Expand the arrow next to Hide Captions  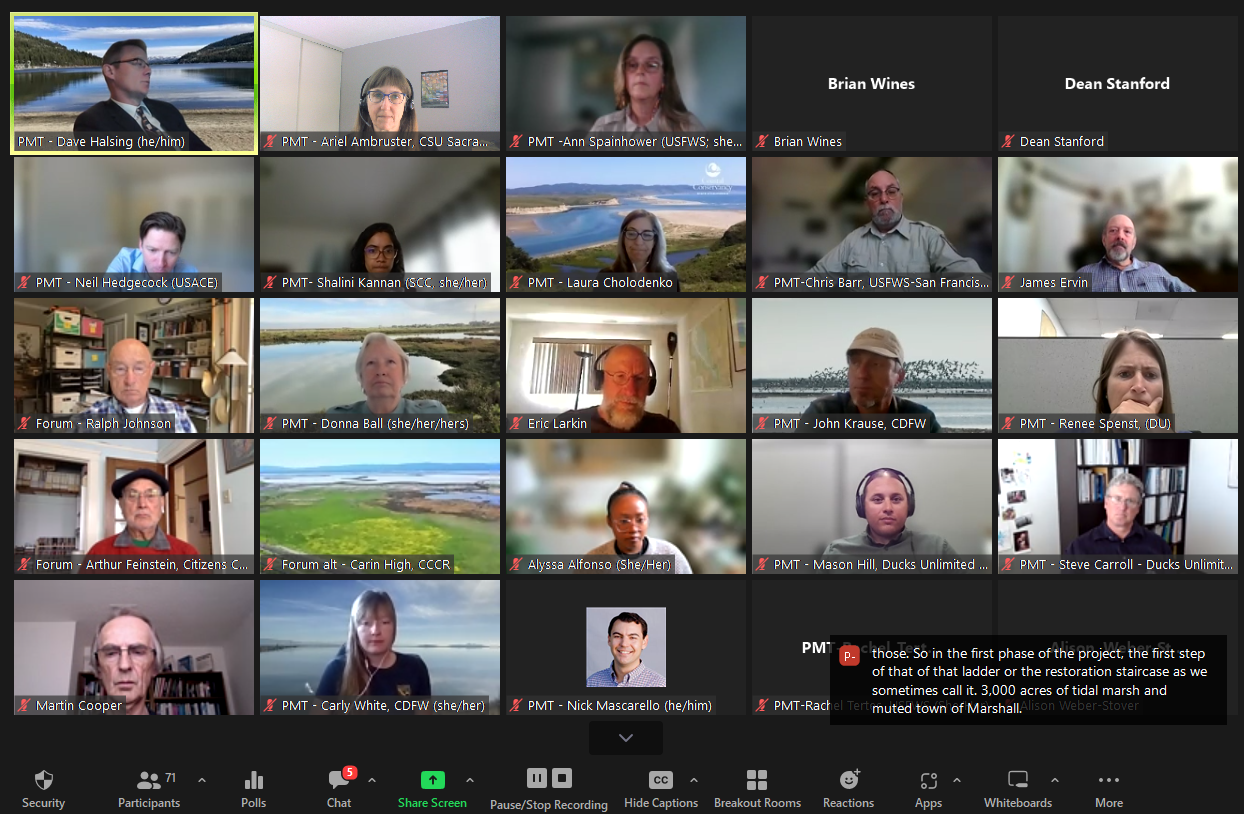pos(694,780)
